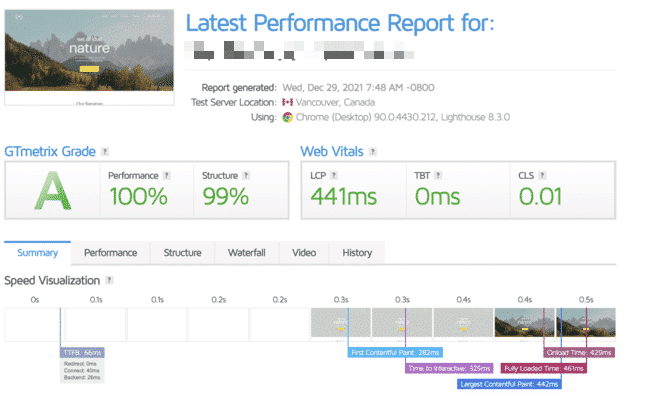649x415 pixels.
Task: Click the website screenshot thumbnail
Action: pyautogui.click(x=89, y=58)
